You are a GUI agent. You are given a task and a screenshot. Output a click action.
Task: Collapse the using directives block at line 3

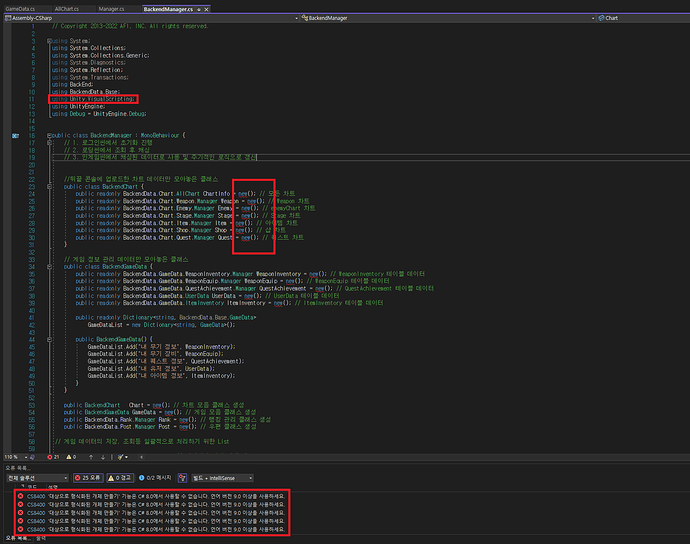click(x=49, y=41)
